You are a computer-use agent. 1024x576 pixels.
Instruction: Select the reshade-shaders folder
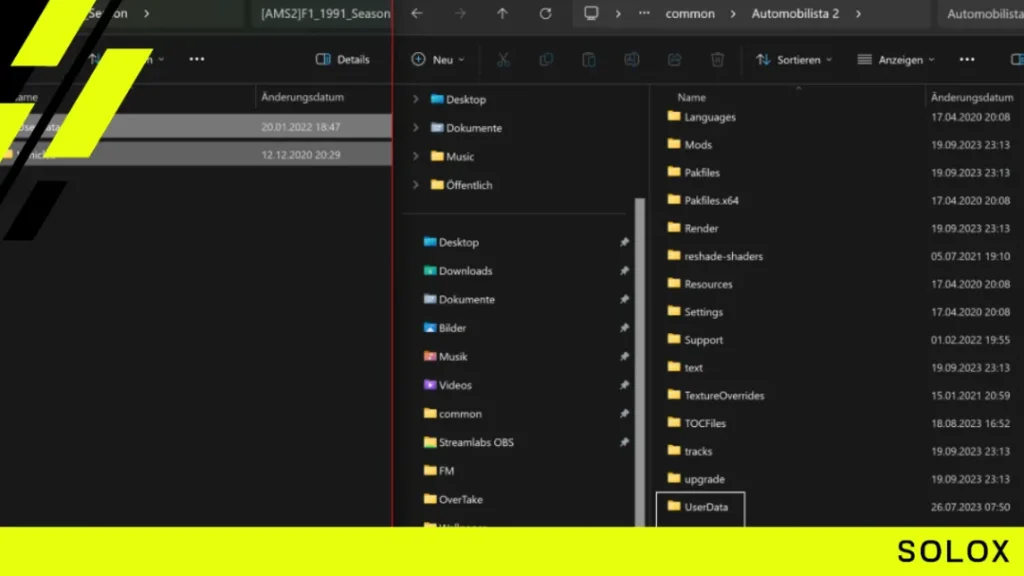(715, 256)
